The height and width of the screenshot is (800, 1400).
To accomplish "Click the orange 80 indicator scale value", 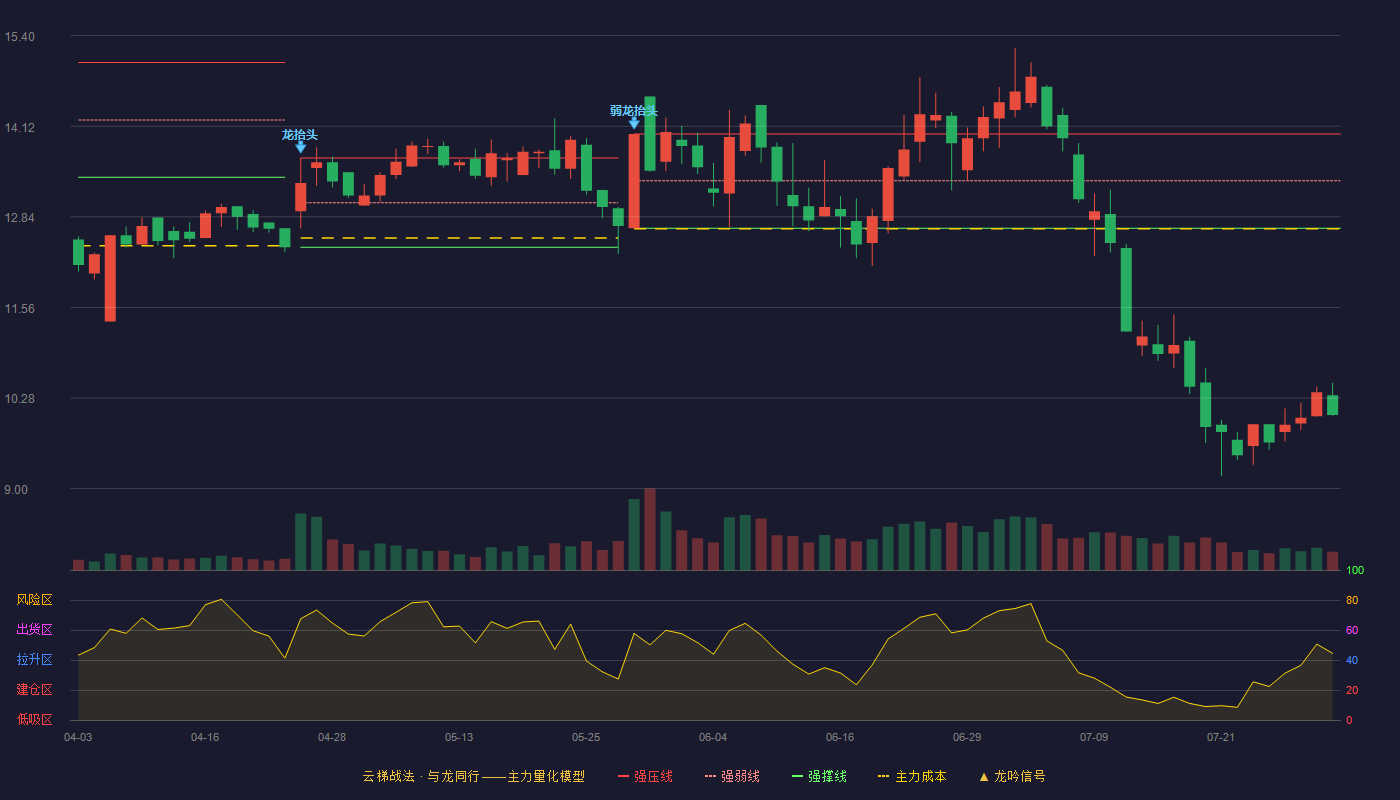I will pyautogui.click(x=1352, y=600).
